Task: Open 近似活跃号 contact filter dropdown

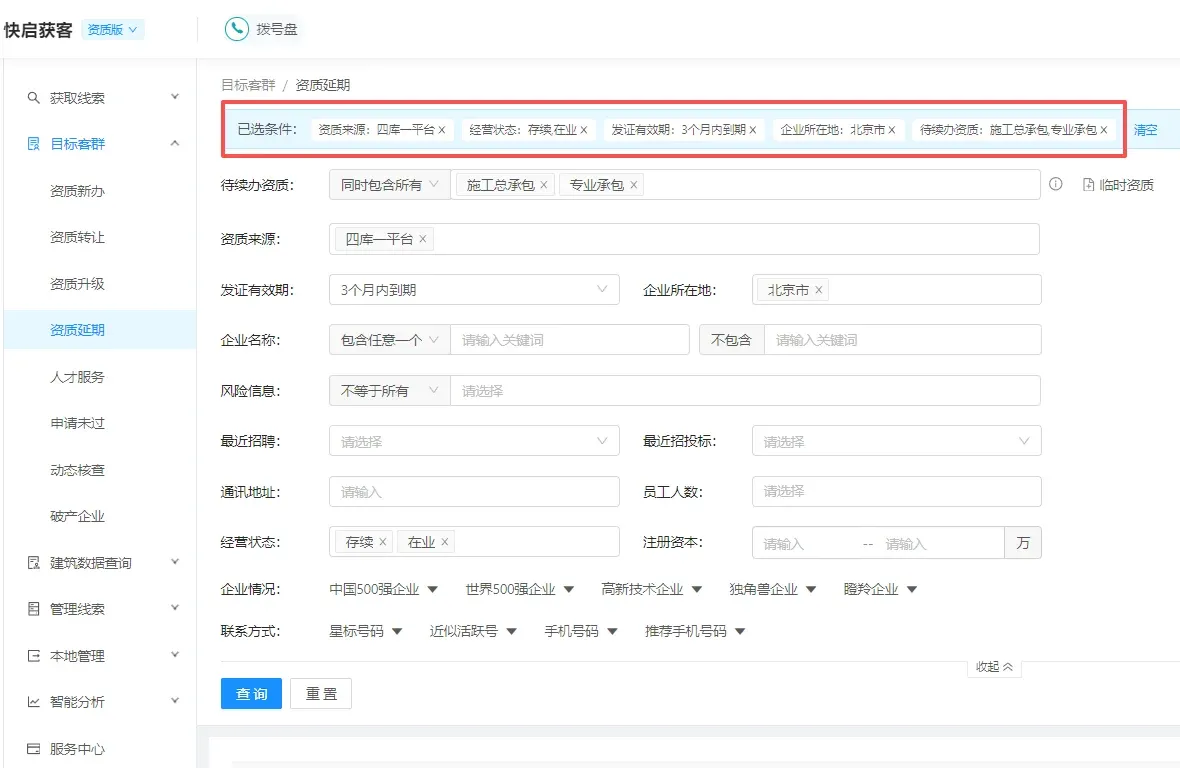Action: [x=473, y=631]
